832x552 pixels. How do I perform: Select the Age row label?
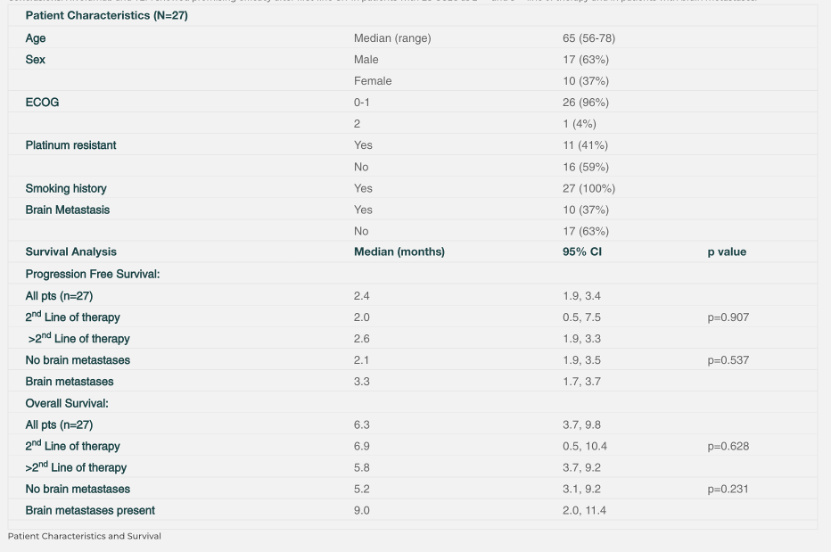click(x=36, y=38)
